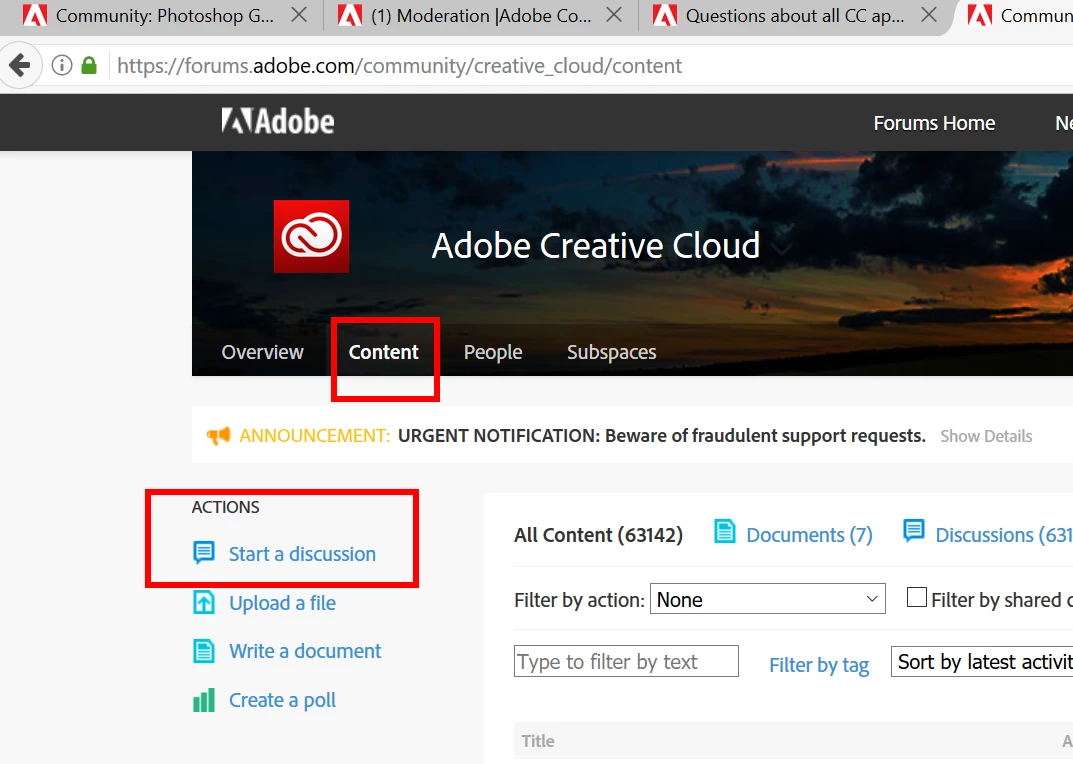Click the Discussions filter chat icon
The width and height of the screenshot is (1073, 764).
914,531
